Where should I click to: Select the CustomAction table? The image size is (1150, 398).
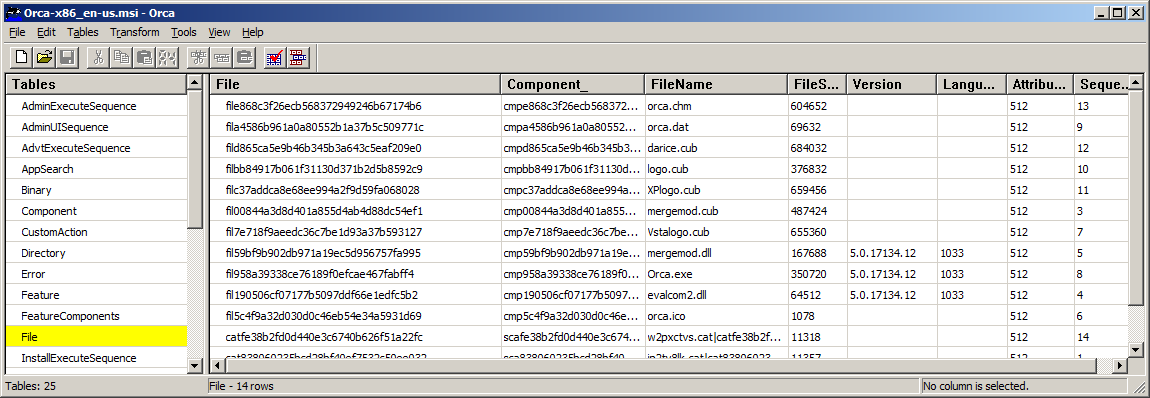point(97,232)
